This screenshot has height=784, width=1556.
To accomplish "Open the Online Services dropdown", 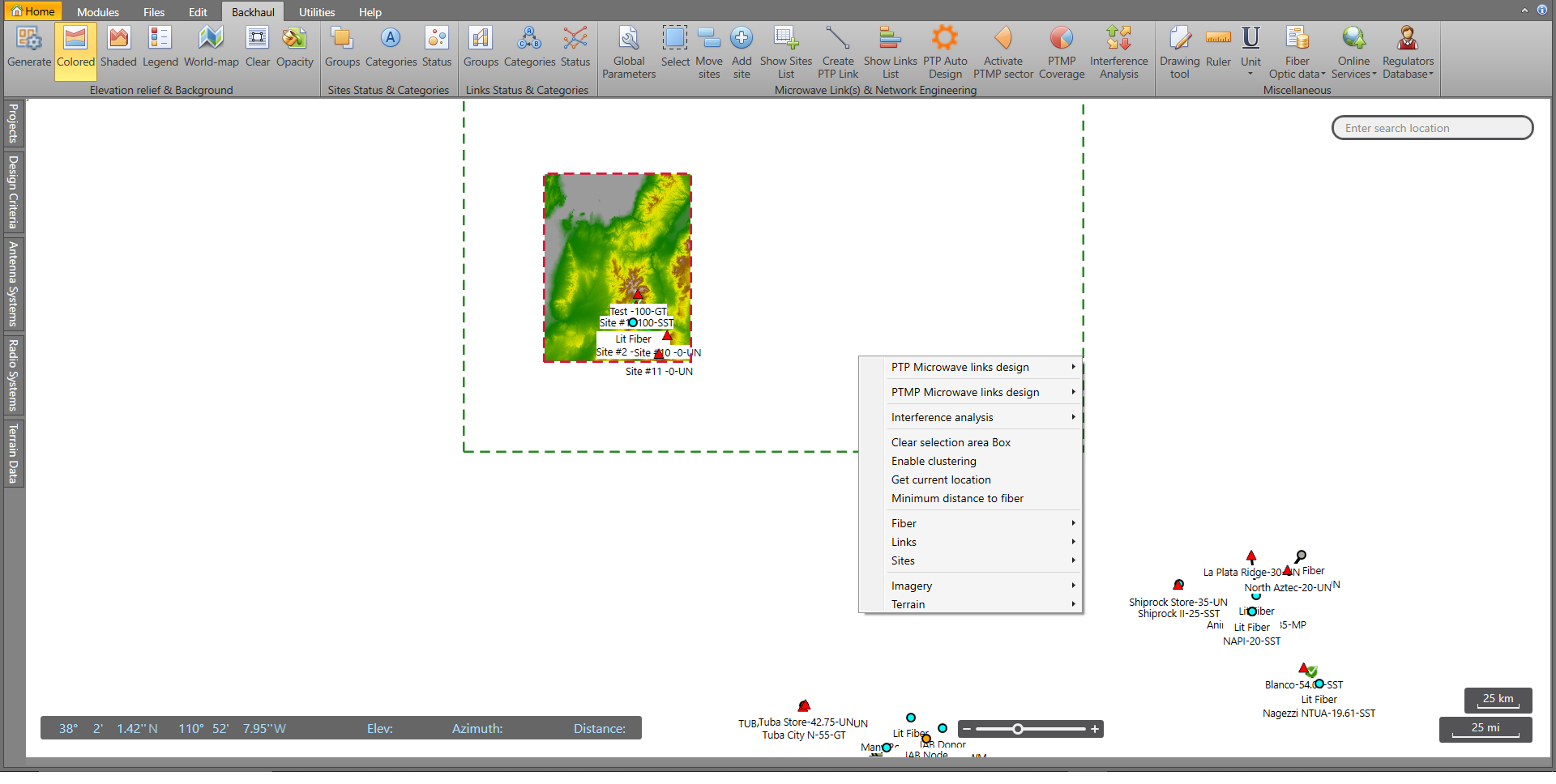I will click(x=1352, y=50).
